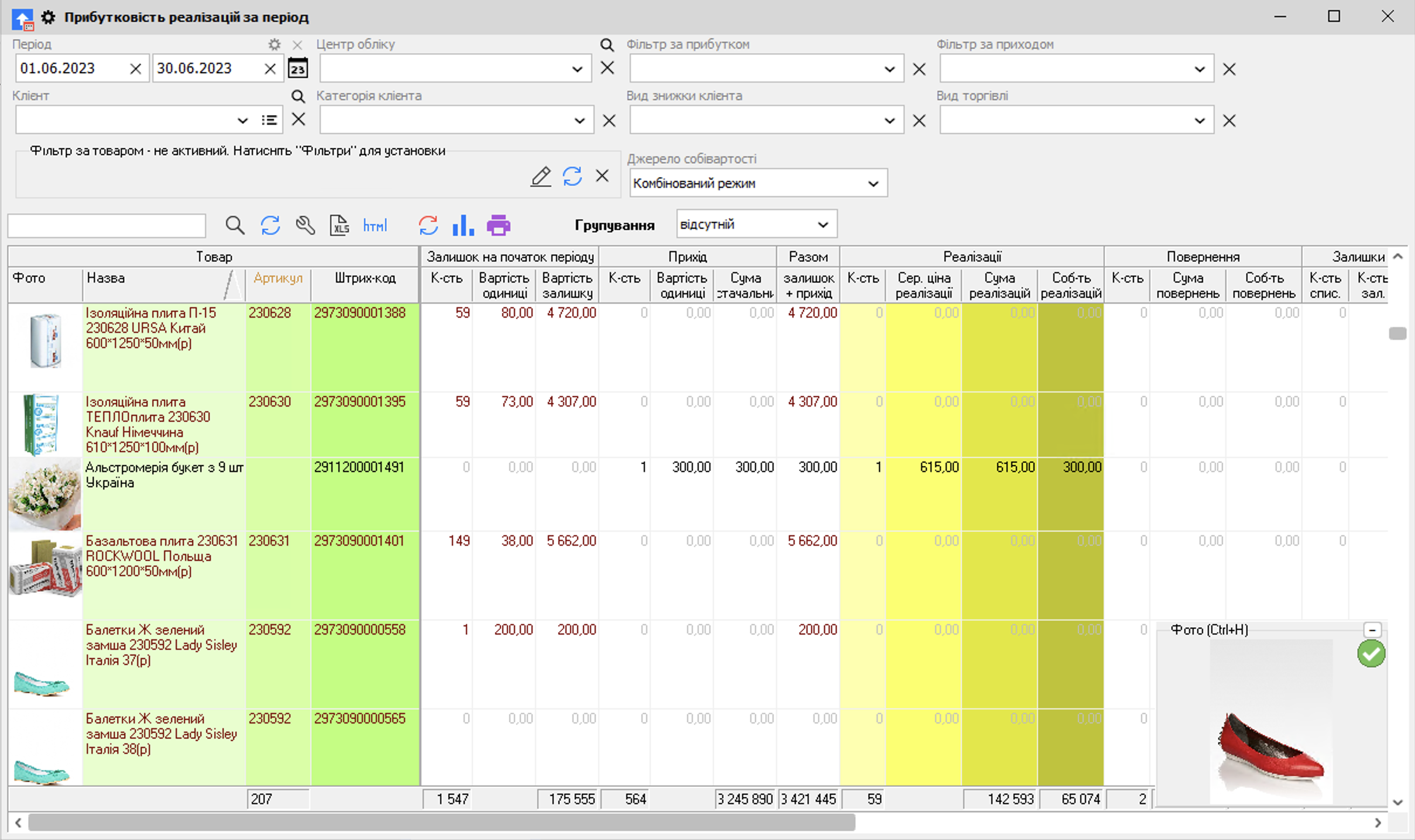Click the red recalculate refresh icon
Viewport: 1415px width, 840px height.
(x=428, y=225)
